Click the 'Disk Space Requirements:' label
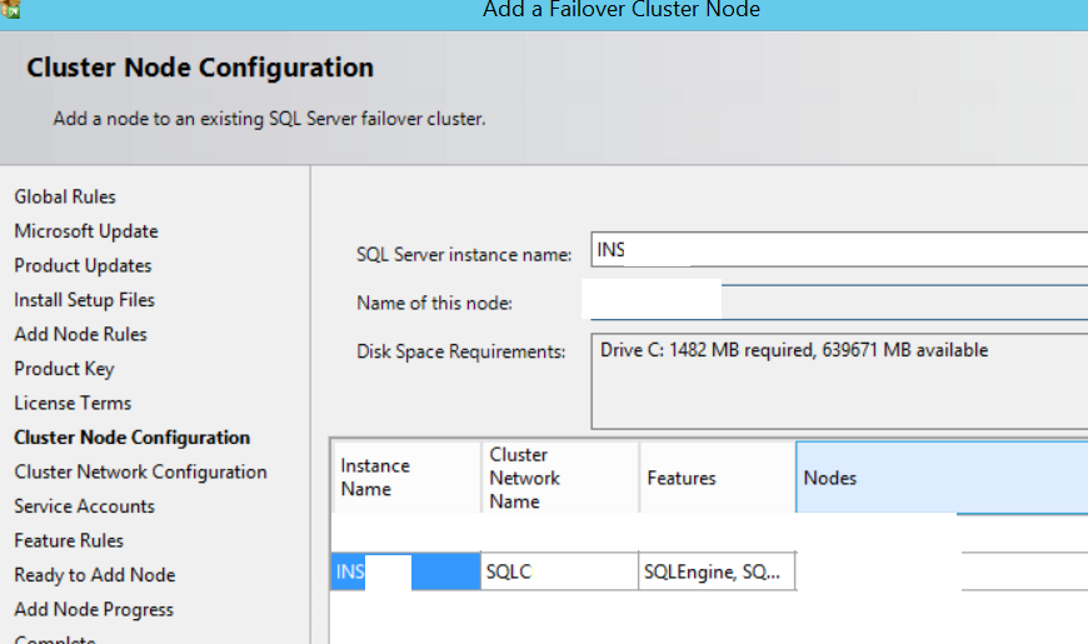Image resolution: width=1088 pixels, height=644 pixels. point(461,352)
